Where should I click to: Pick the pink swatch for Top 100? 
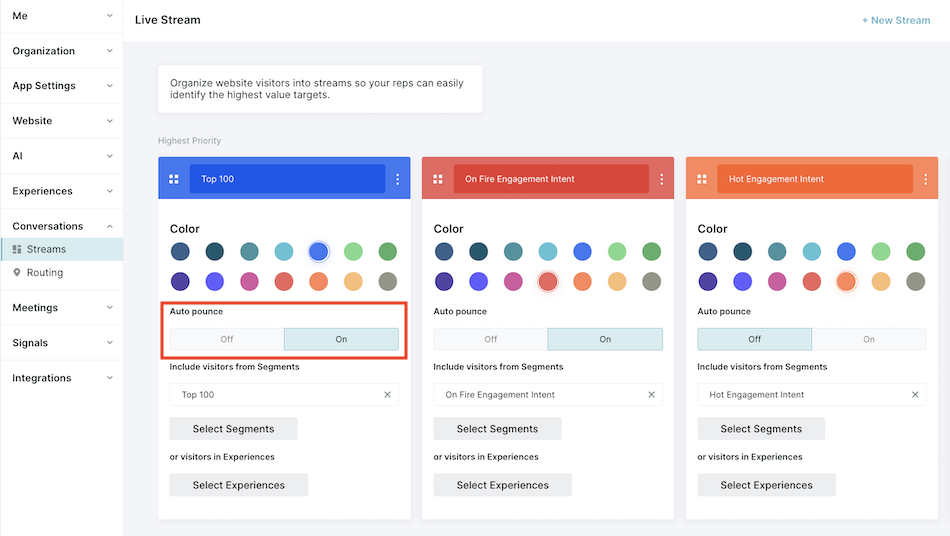pos(249,282)
